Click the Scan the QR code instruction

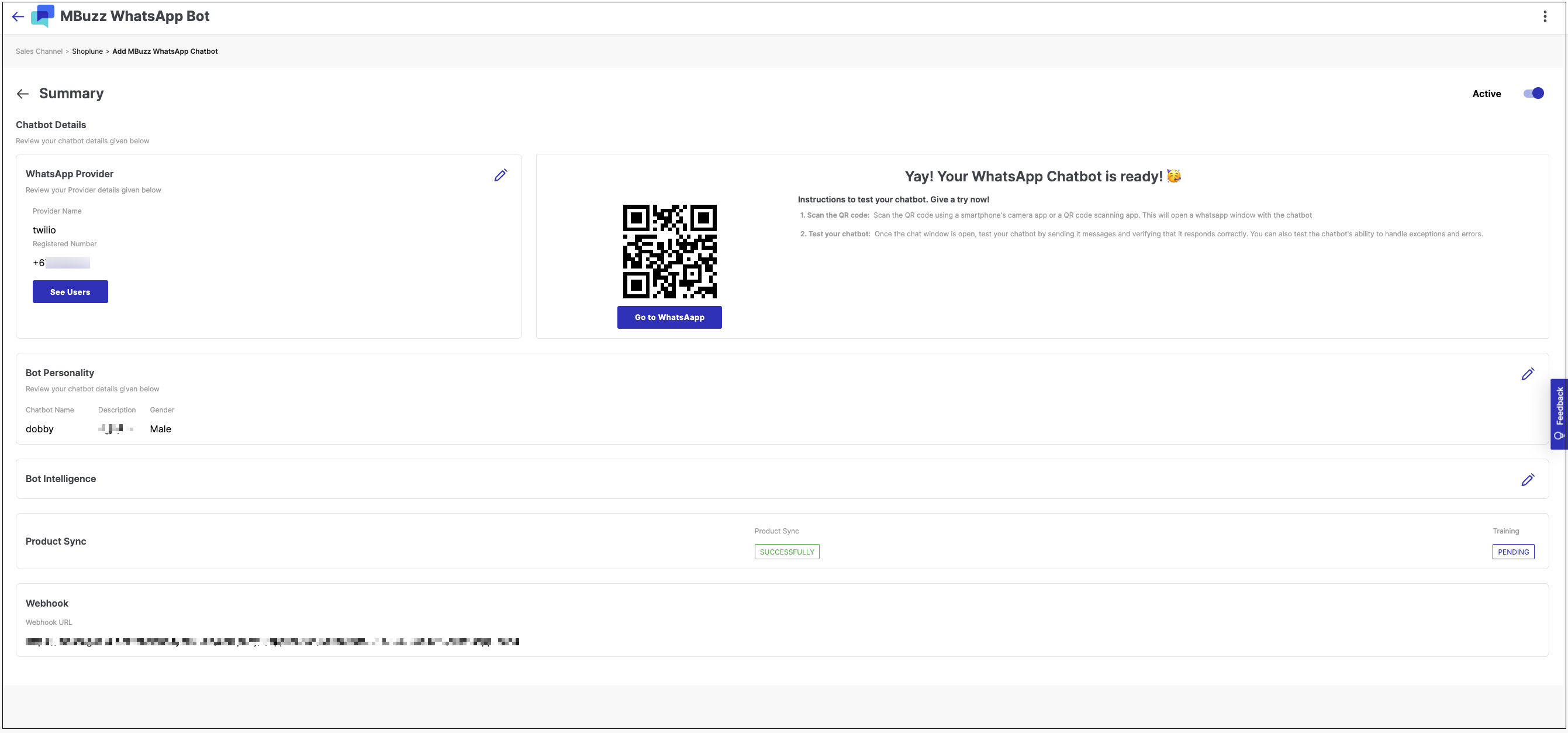coord(1055,215)
